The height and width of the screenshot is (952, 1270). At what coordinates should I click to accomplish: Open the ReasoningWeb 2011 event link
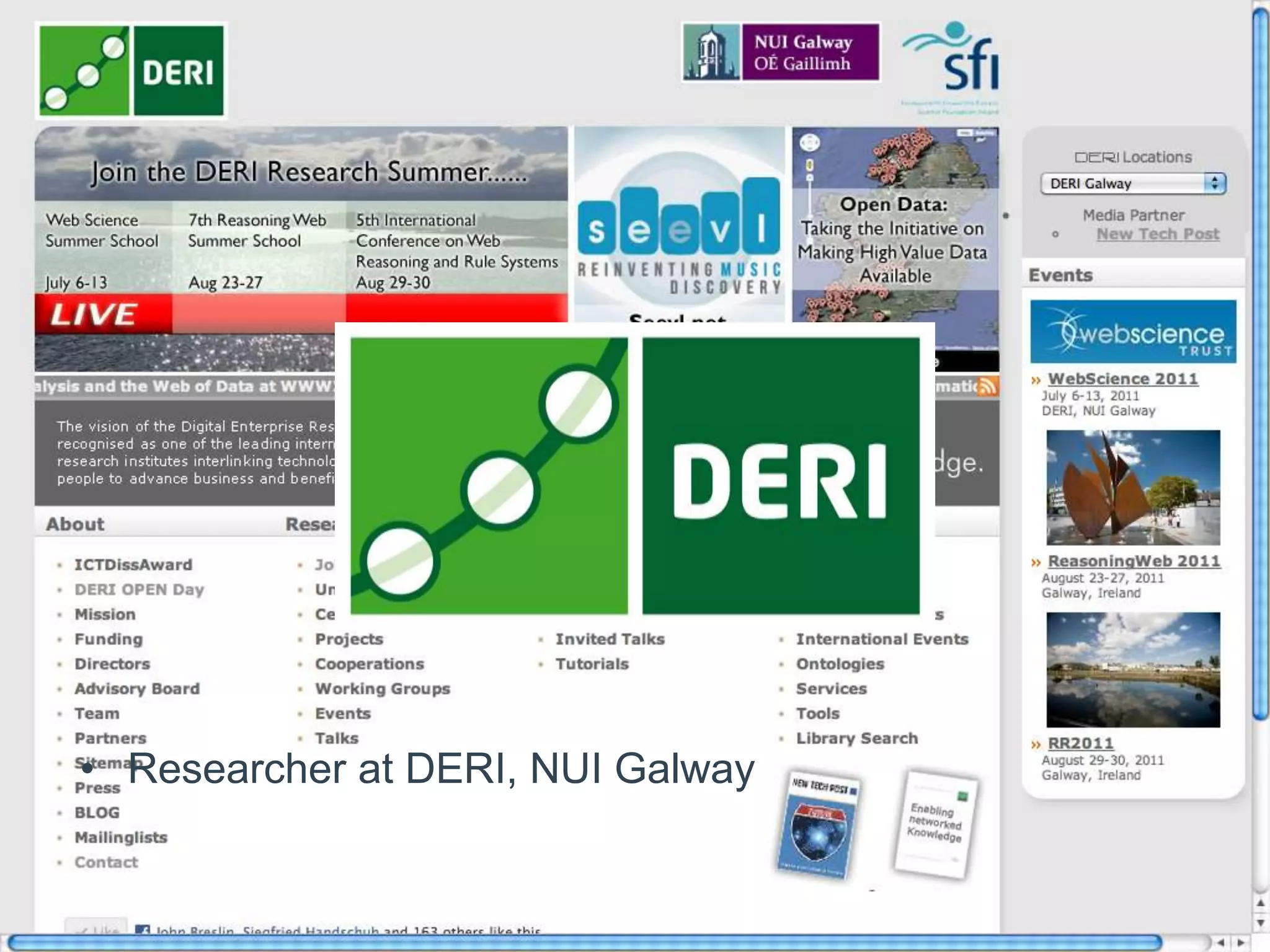pos(1134,561)
